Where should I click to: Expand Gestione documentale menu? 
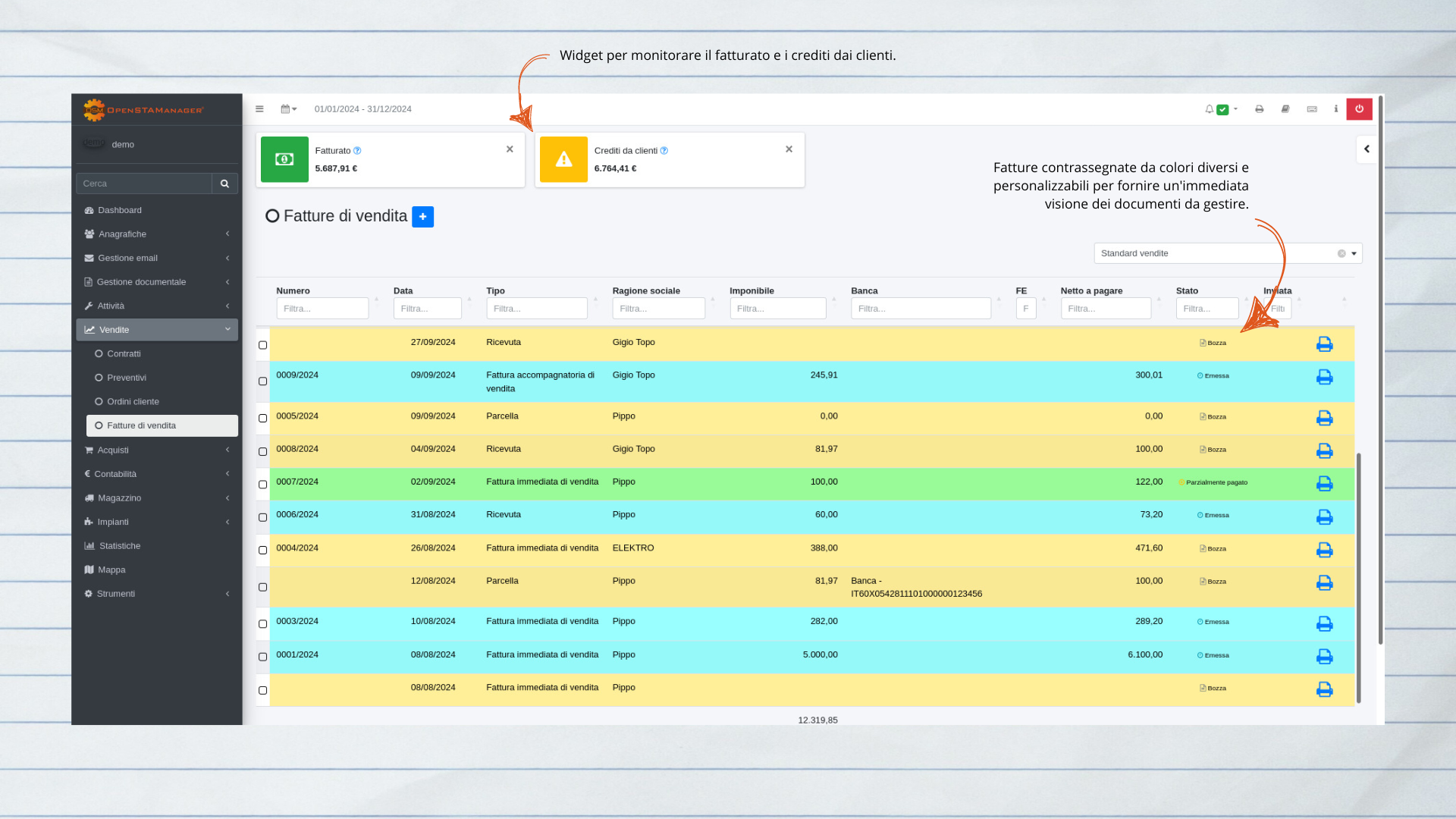click(x=157, y=282)
